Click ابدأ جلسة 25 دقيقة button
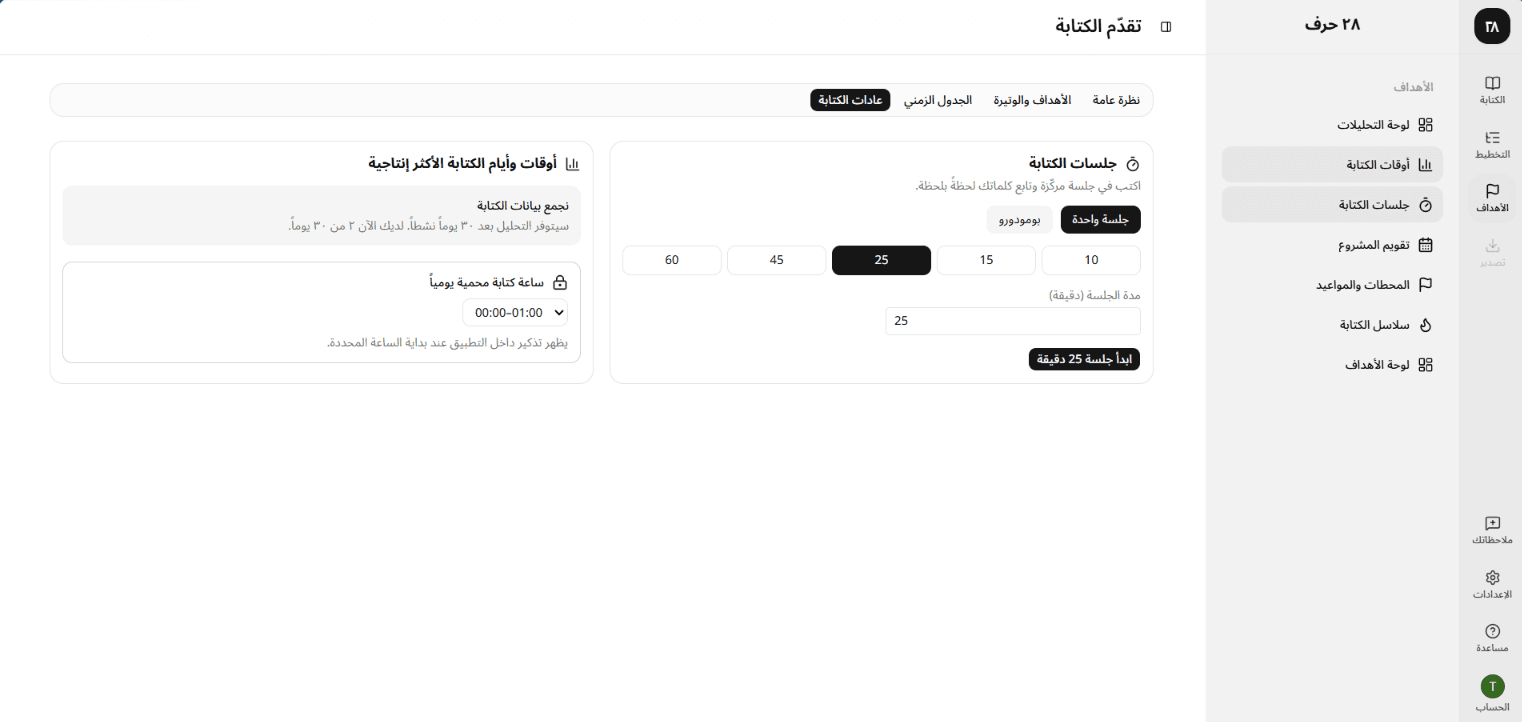The image size is (1522, 722). tap(1084, 359)
